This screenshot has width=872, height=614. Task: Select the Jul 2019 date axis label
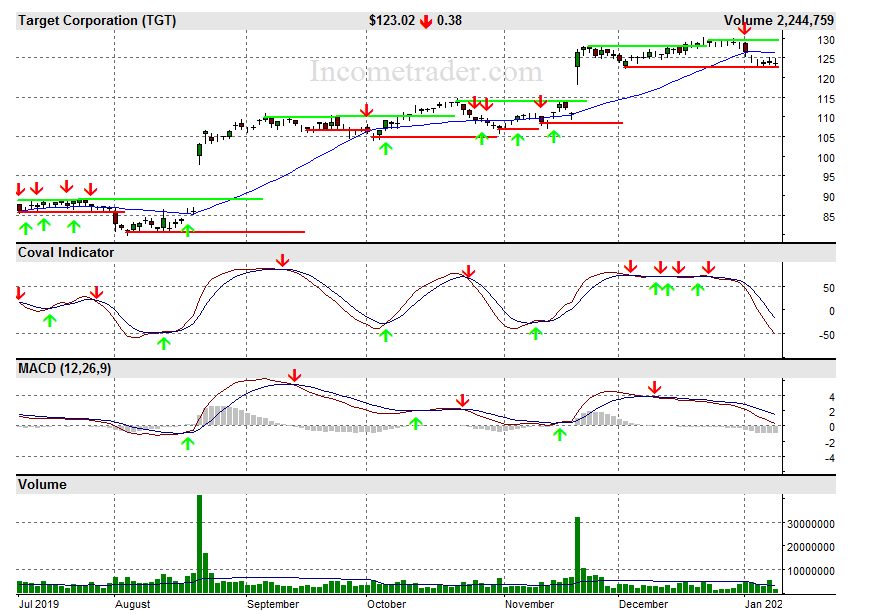[x=39, y=604]
